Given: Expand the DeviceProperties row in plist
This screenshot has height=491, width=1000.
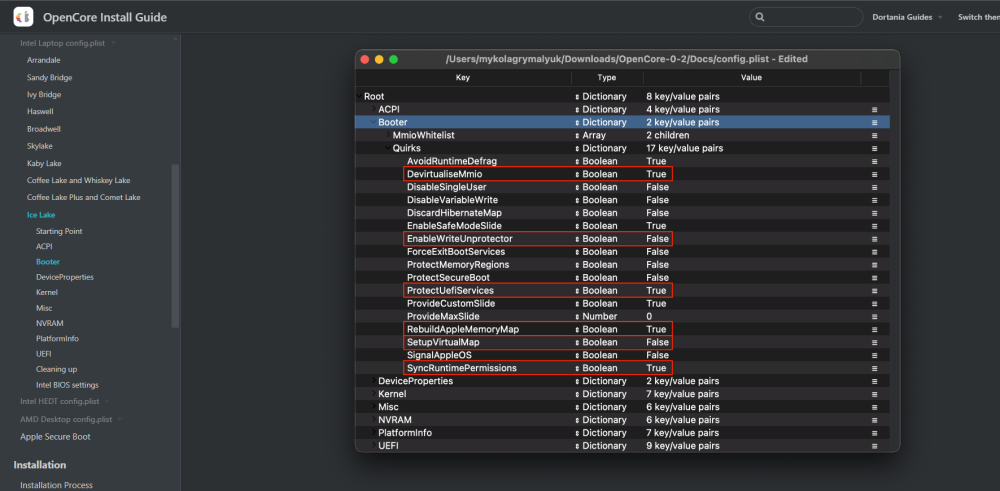Looking at the screenshot, I should tap(374, 381).
